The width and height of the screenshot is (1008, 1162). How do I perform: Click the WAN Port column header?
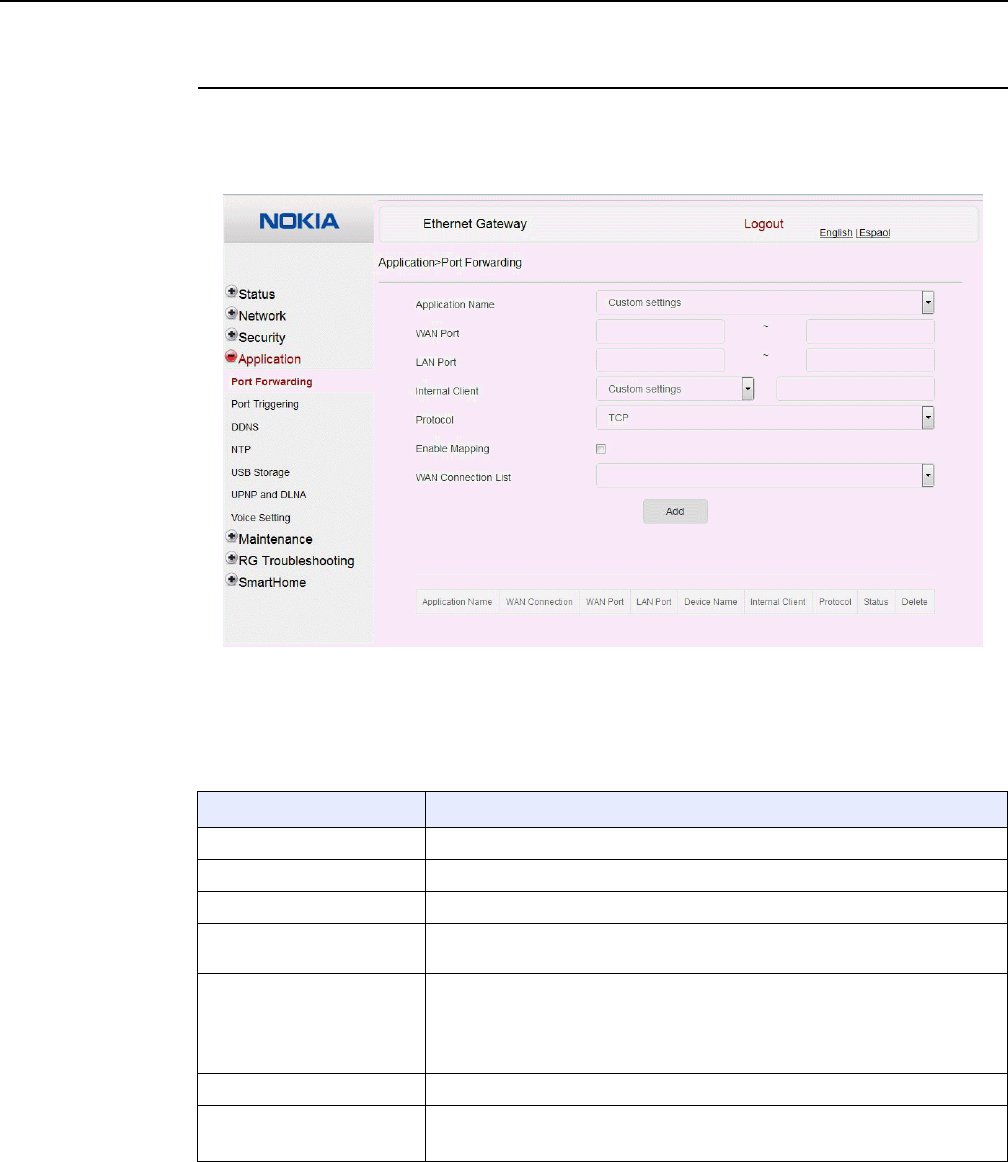[x=605, y=602]
